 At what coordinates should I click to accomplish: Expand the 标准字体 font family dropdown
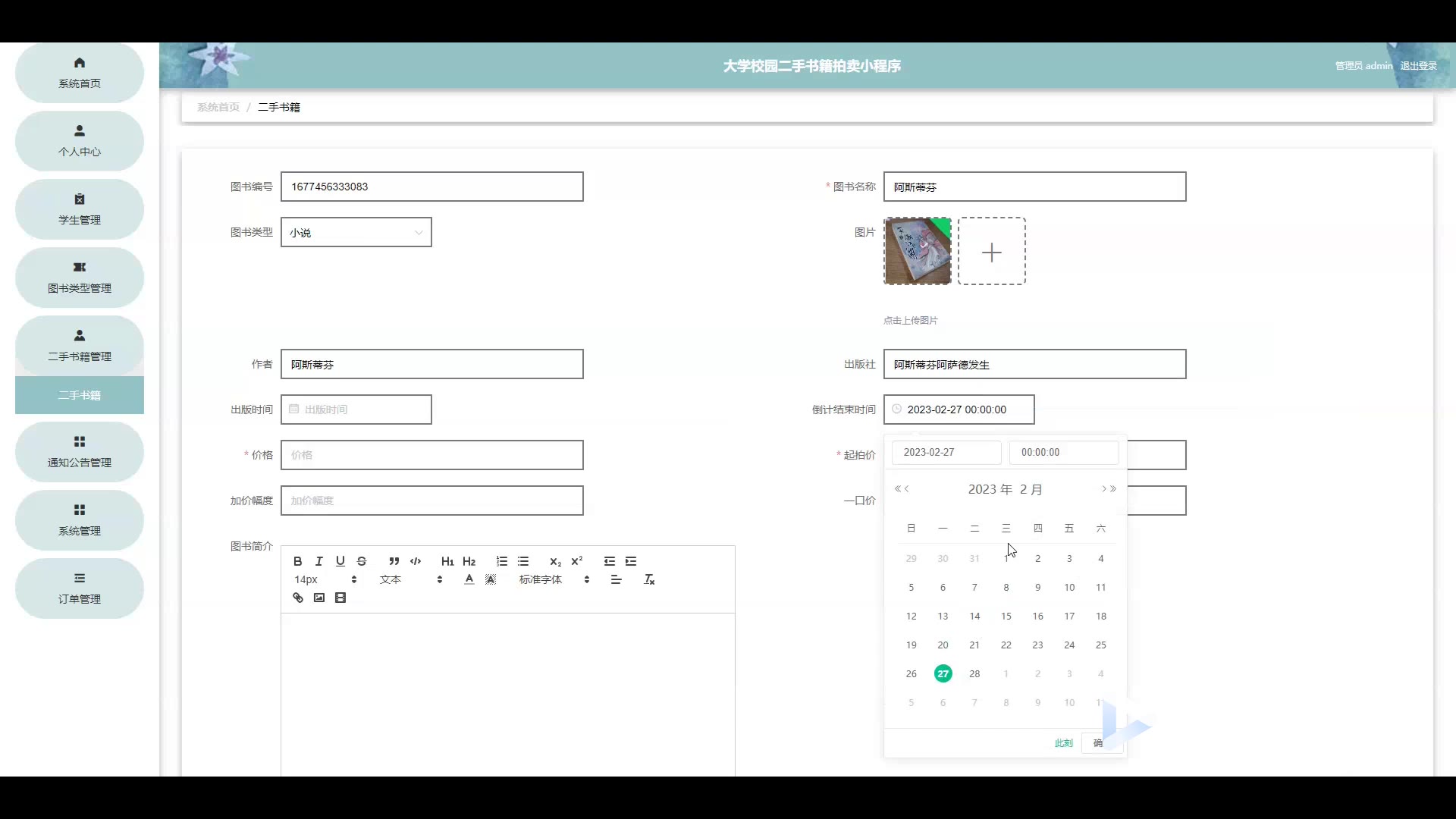coord(554,579)
